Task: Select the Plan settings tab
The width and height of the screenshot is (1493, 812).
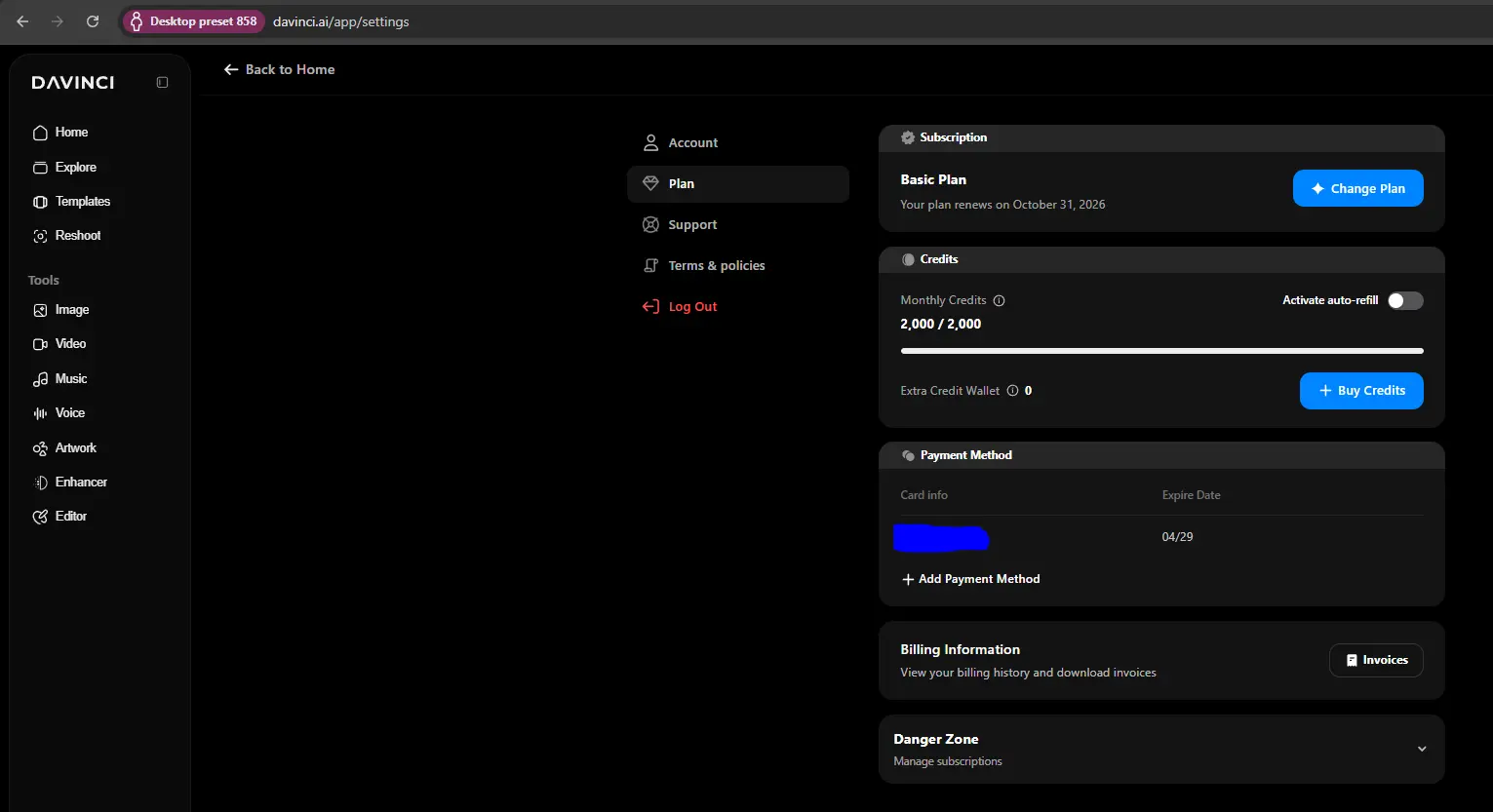Action: click(x=738, y=184)
